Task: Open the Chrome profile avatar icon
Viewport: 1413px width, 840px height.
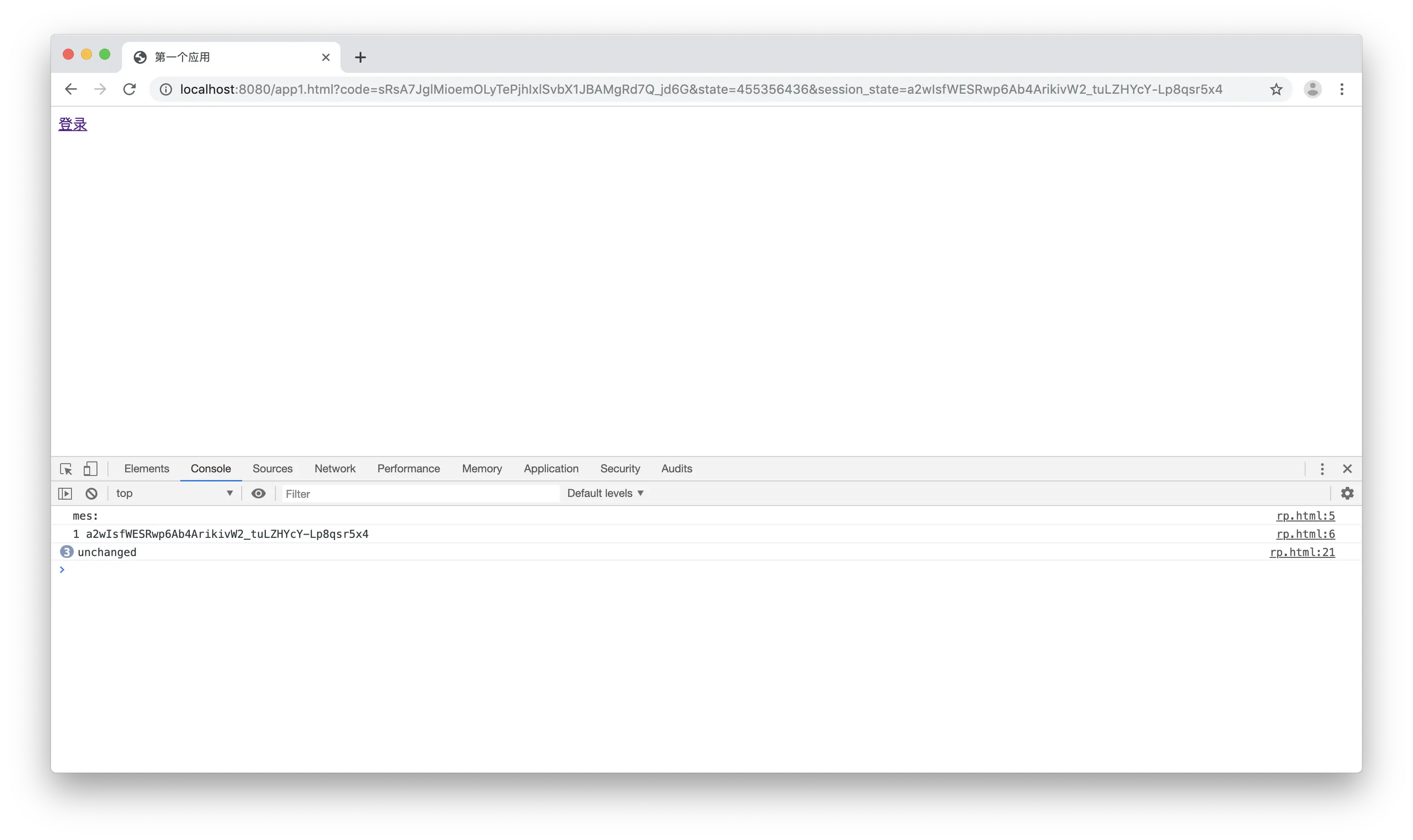Action: [1312, 89]
